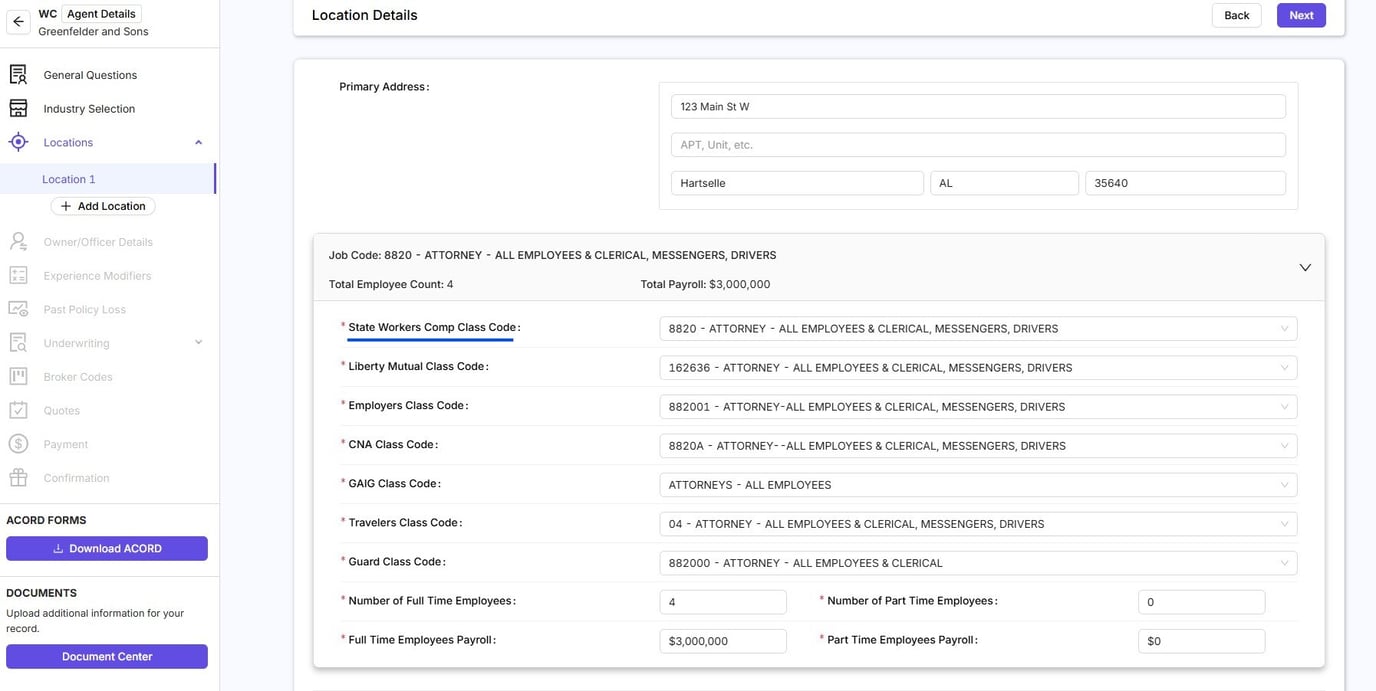The height and width of the screenshot is (691, 1376).
Task: Open the Payment section
Action: tap(65, 445)
